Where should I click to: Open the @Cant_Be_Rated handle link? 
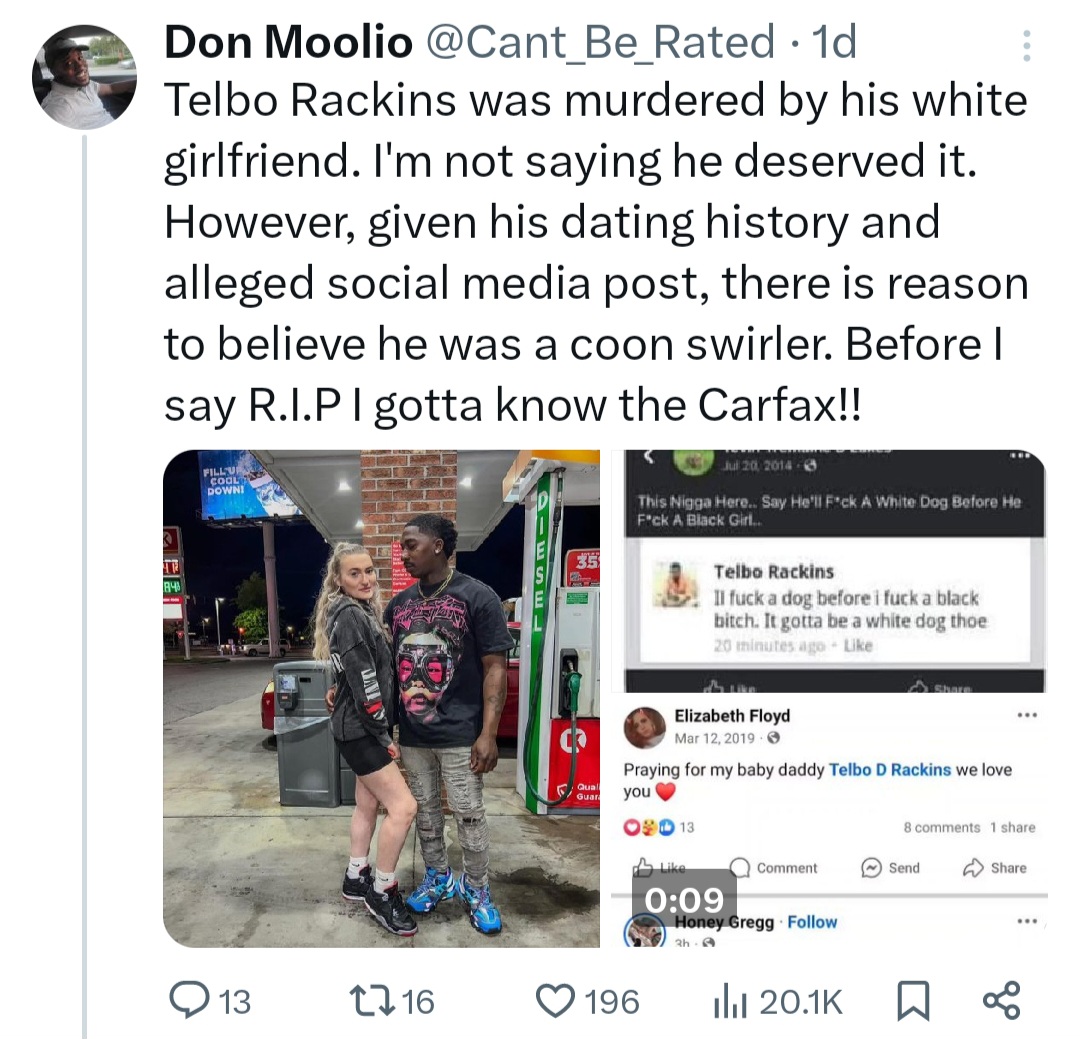[x=600, y=43]
